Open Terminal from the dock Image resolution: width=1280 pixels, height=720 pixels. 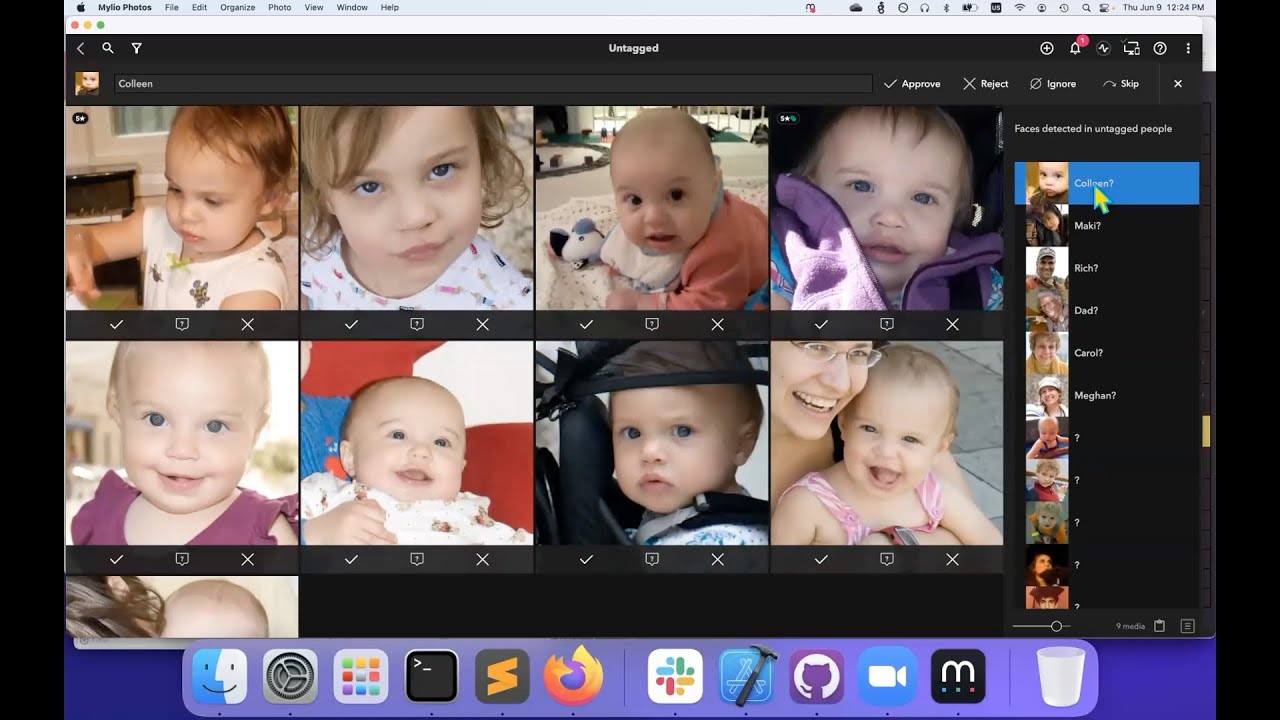pos(431,677)
